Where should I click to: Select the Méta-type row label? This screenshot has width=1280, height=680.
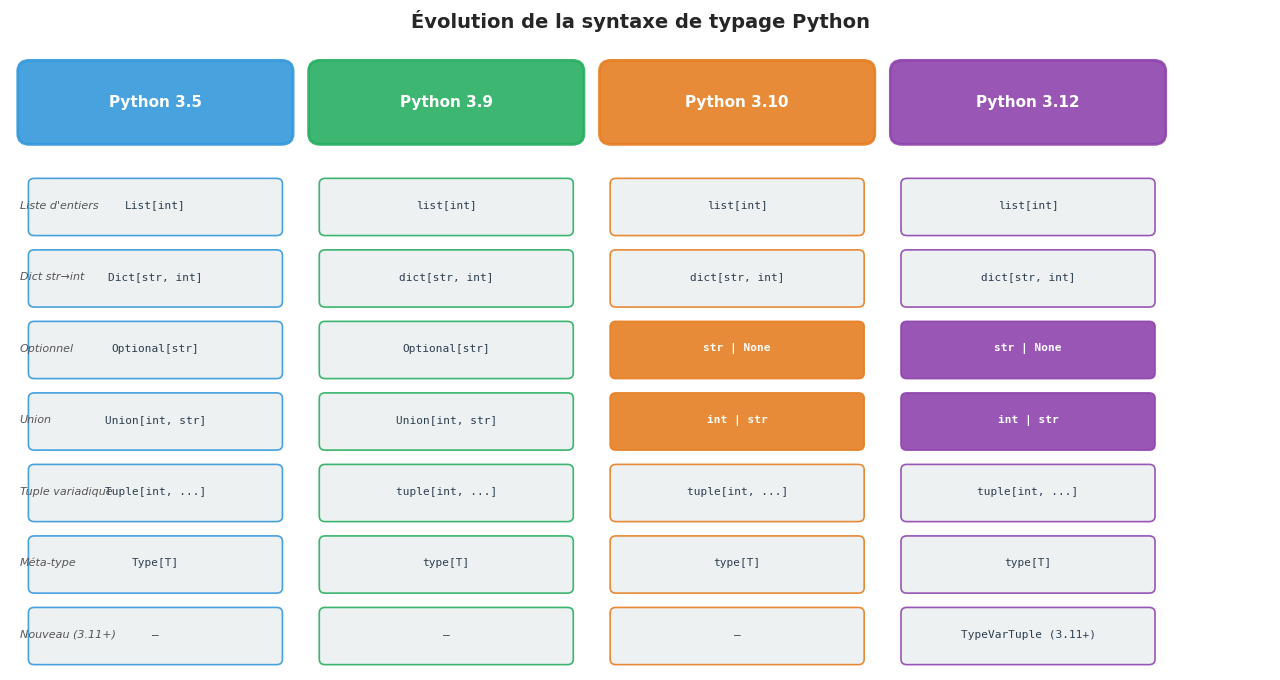(46, 563)
